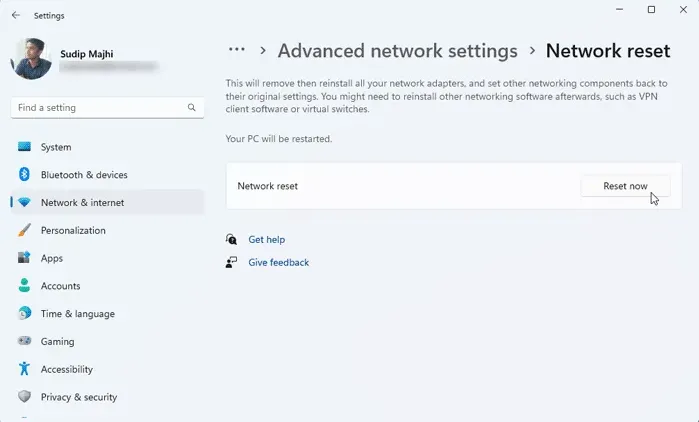Image resolution: width=699 pixels, height=422 pixels.
Task: Click the Accounts person icon
Action: click(24, 285)
